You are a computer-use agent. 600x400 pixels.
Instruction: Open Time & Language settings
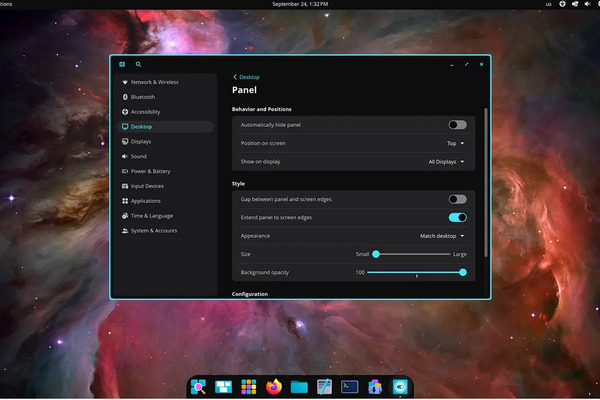[x=165, y=216]
